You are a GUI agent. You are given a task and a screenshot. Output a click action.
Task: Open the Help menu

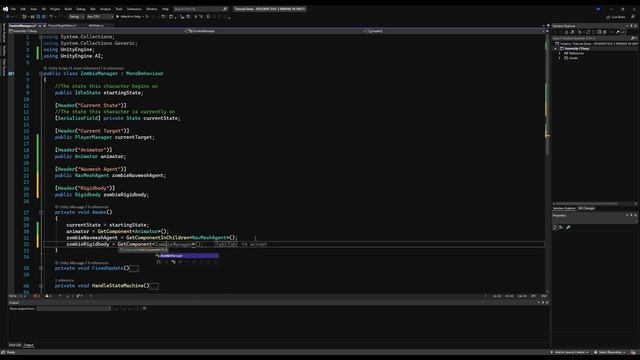(165, 9)
